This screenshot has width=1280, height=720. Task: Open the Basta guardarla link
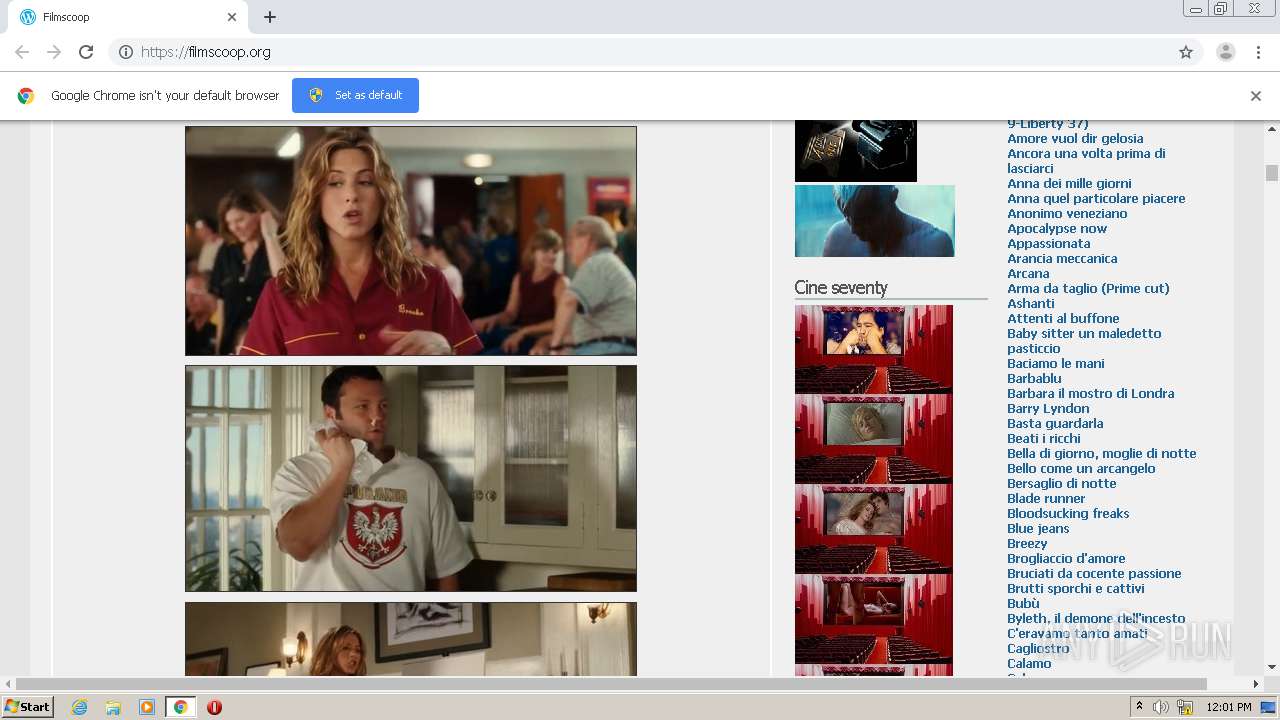[1055, 424]
